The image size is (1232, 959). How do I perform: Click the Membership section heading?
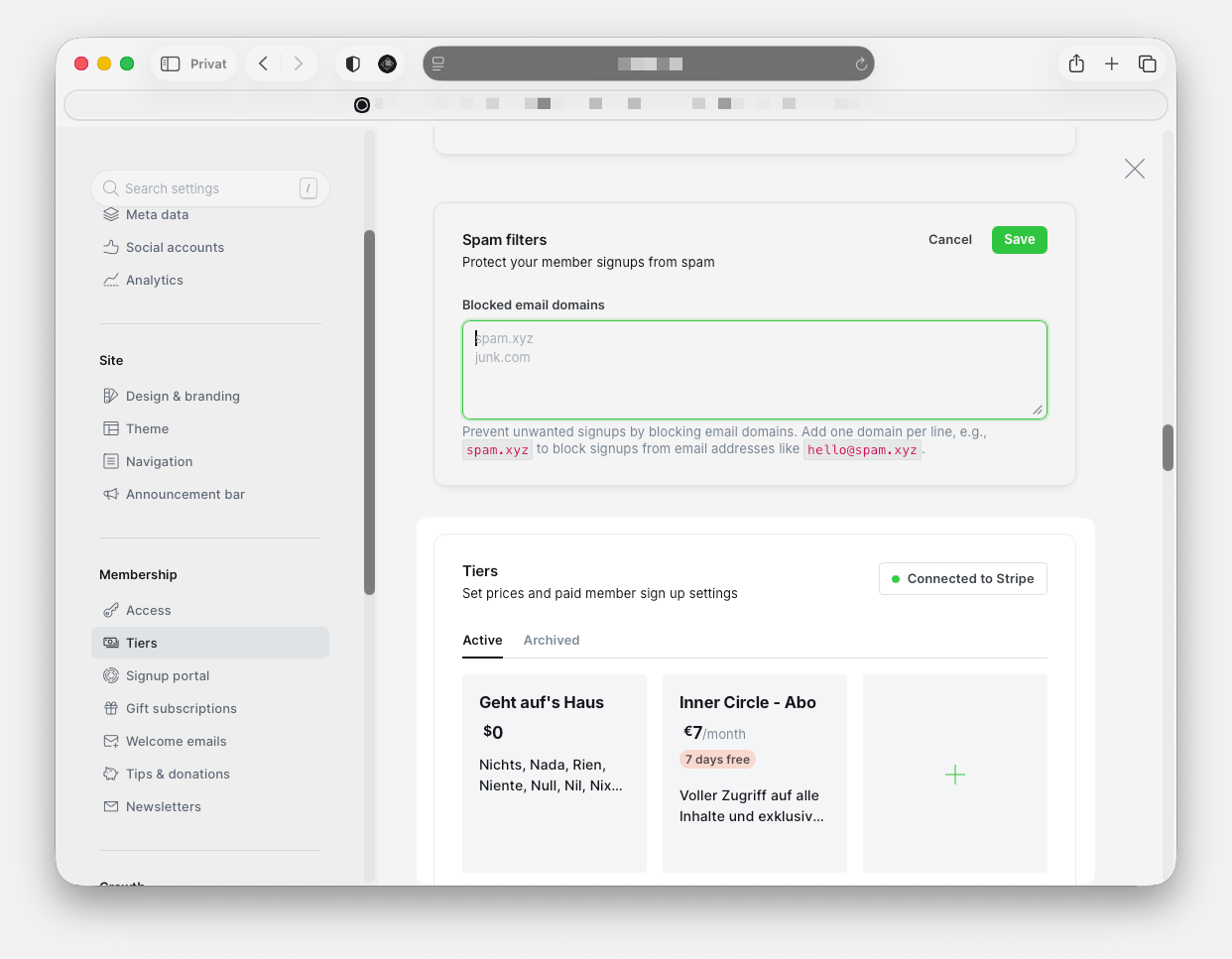coord(138,574)
